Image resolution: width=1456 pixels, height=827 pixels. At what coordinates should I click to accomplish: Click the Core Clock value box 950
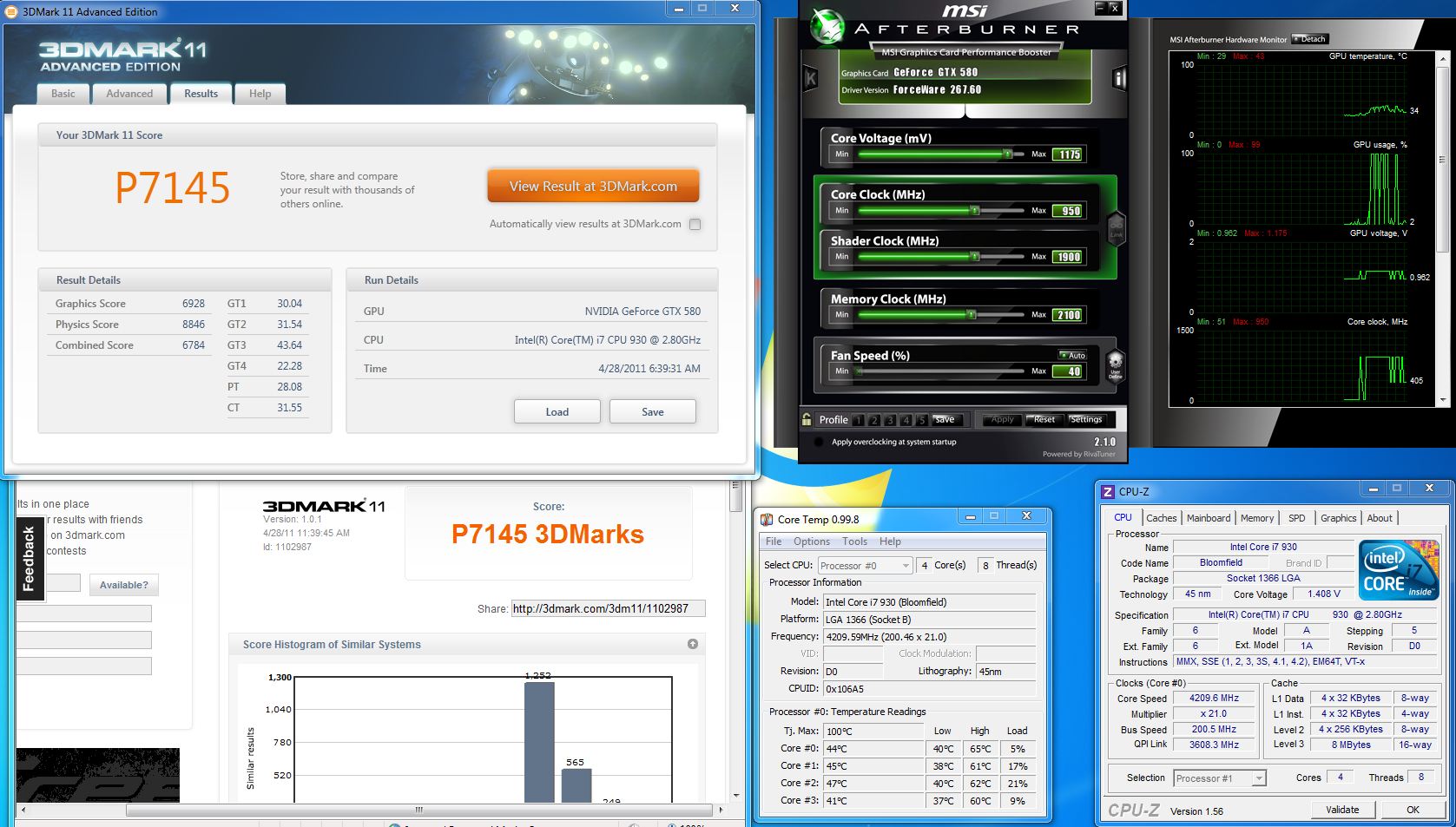click(1067, 211)
